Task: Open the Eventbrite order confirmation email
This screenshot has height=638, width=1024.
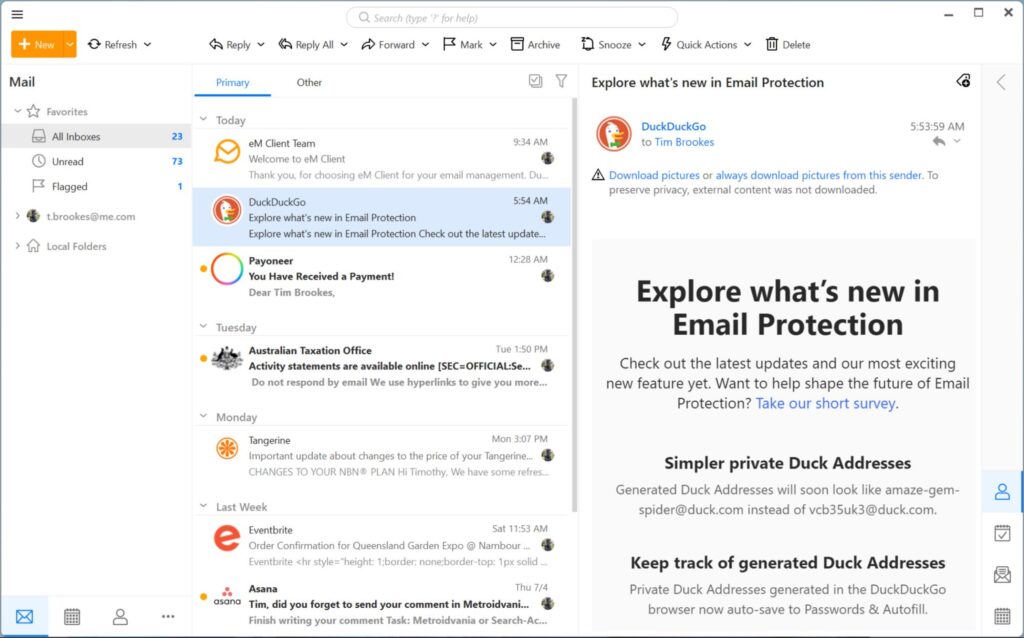Action: pos(382,545)
